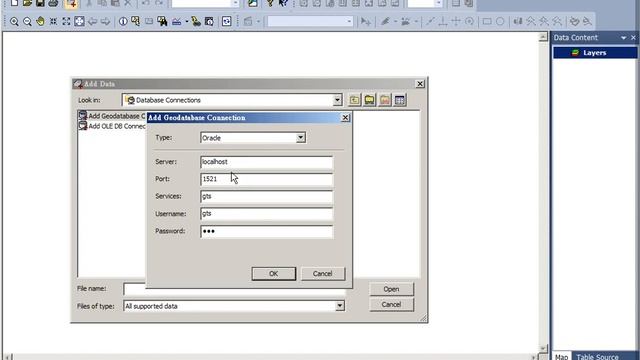Select the Zoom In tool

pyautogui.click(x=14, y=22)
